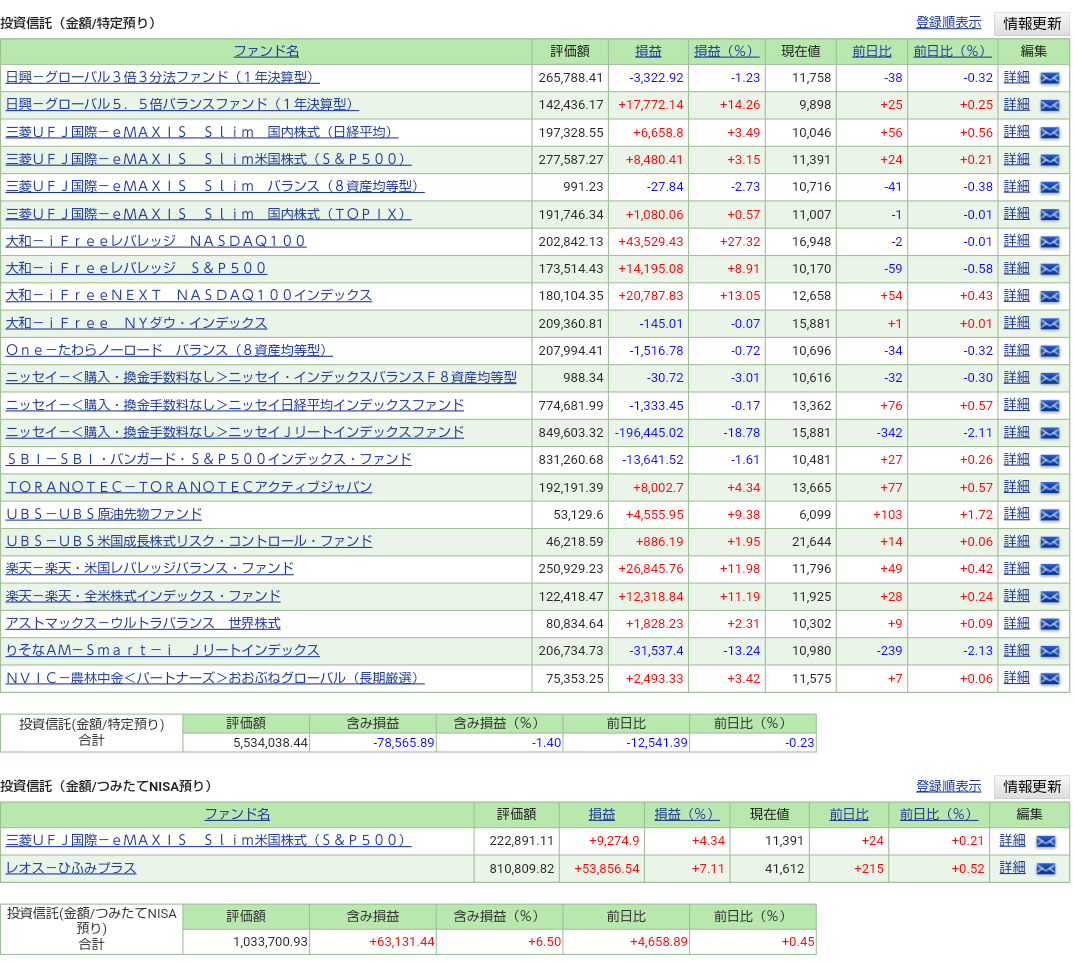
Task: Open 詳細 link for 大和ーiFree NYダウ・インデックス
Action: (x=1016, y=323)
